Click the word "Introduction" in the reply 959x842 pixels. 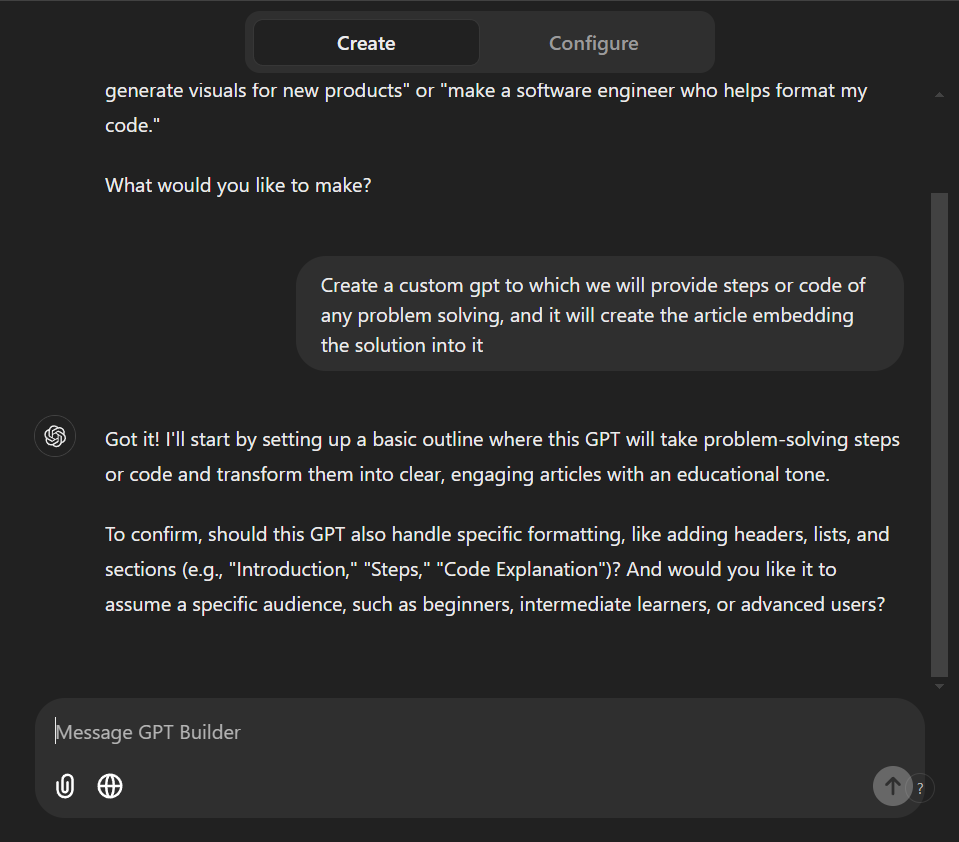292,569
